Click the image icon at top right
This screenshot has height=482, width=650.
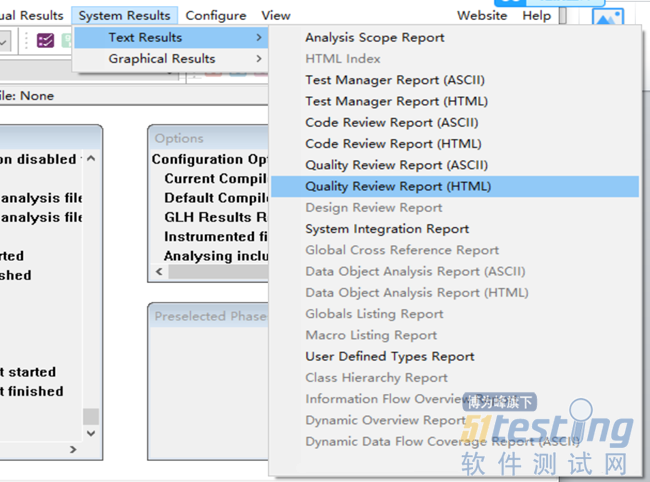[x=607, y=19]
